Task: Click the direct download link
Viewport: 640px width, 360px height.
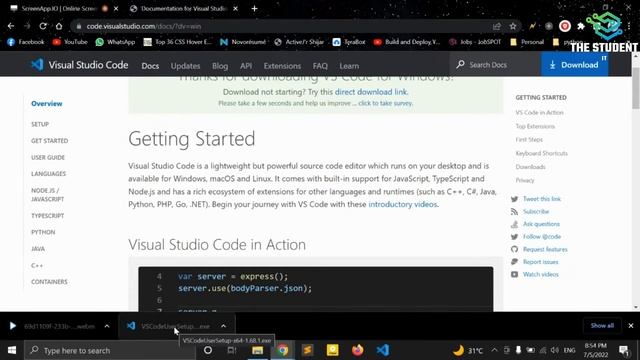Action: [x=371, y=92]
